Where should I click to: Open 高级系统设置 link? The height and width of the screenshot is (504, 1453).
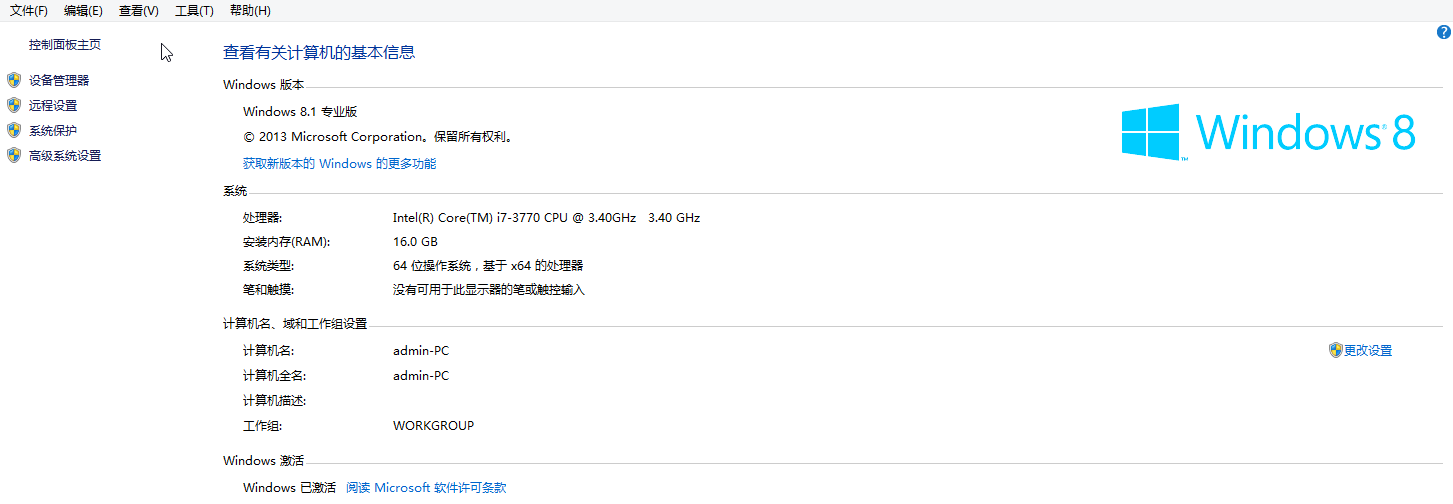pyautogui.click(x=65, y=156)
